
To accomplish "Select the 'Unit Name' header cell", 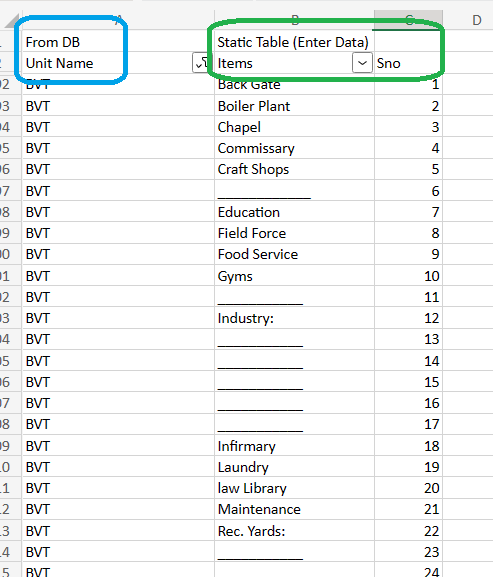I will pyautogui.click(x=118, y=63).
